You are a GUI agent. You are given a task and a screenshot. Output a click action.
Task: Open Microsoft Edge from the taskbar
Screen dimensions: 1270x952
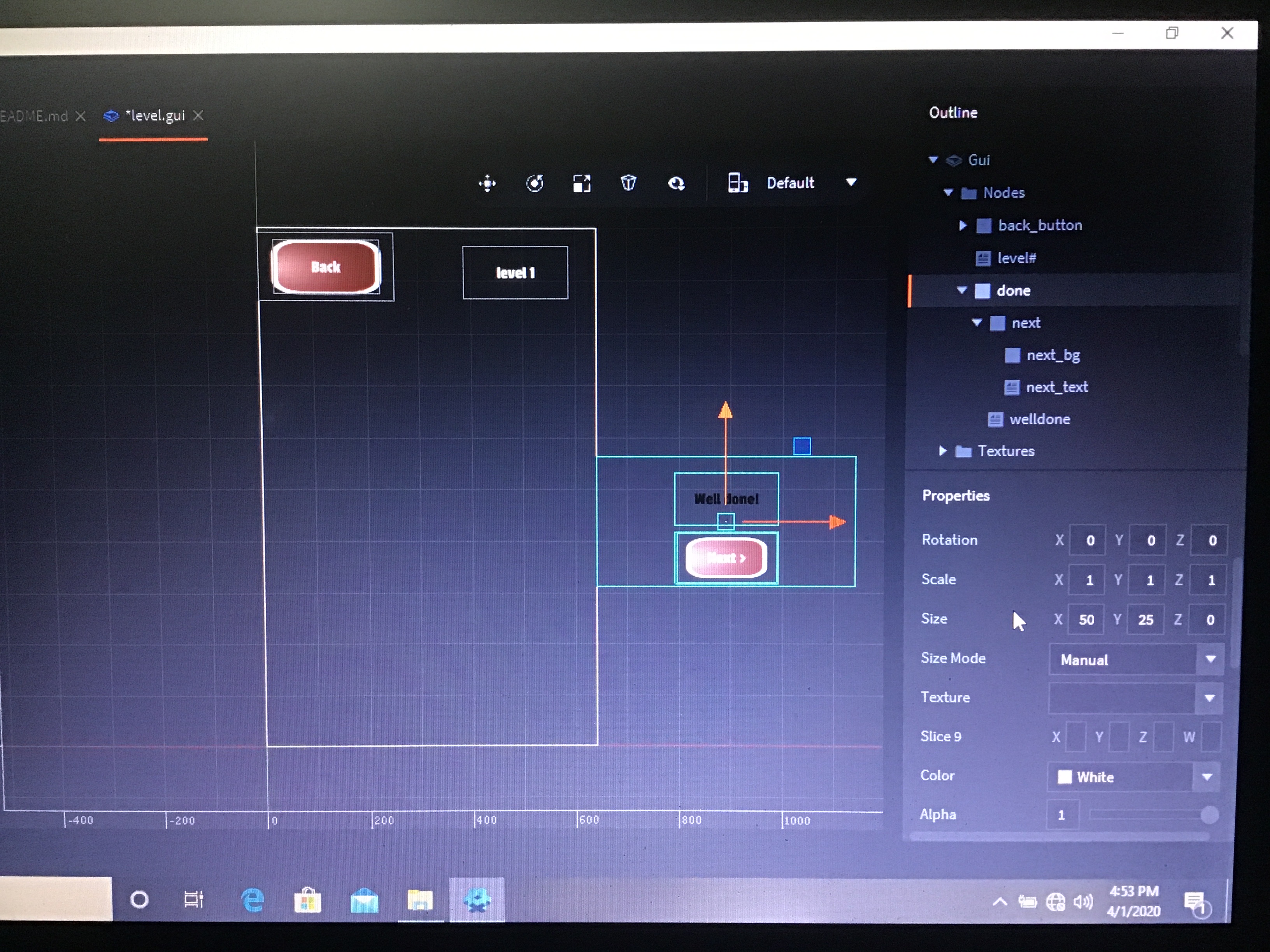tap(253, 900)
